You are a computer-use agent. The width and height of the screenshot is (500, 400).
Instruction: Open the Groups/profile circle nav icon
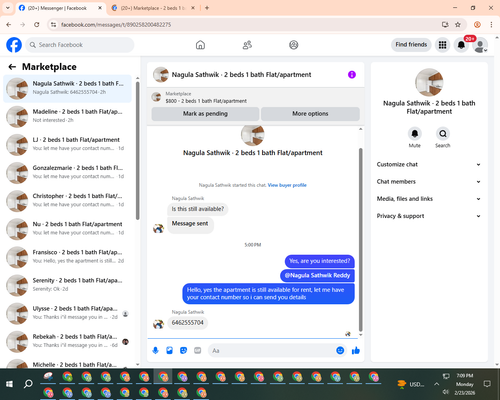294,45
